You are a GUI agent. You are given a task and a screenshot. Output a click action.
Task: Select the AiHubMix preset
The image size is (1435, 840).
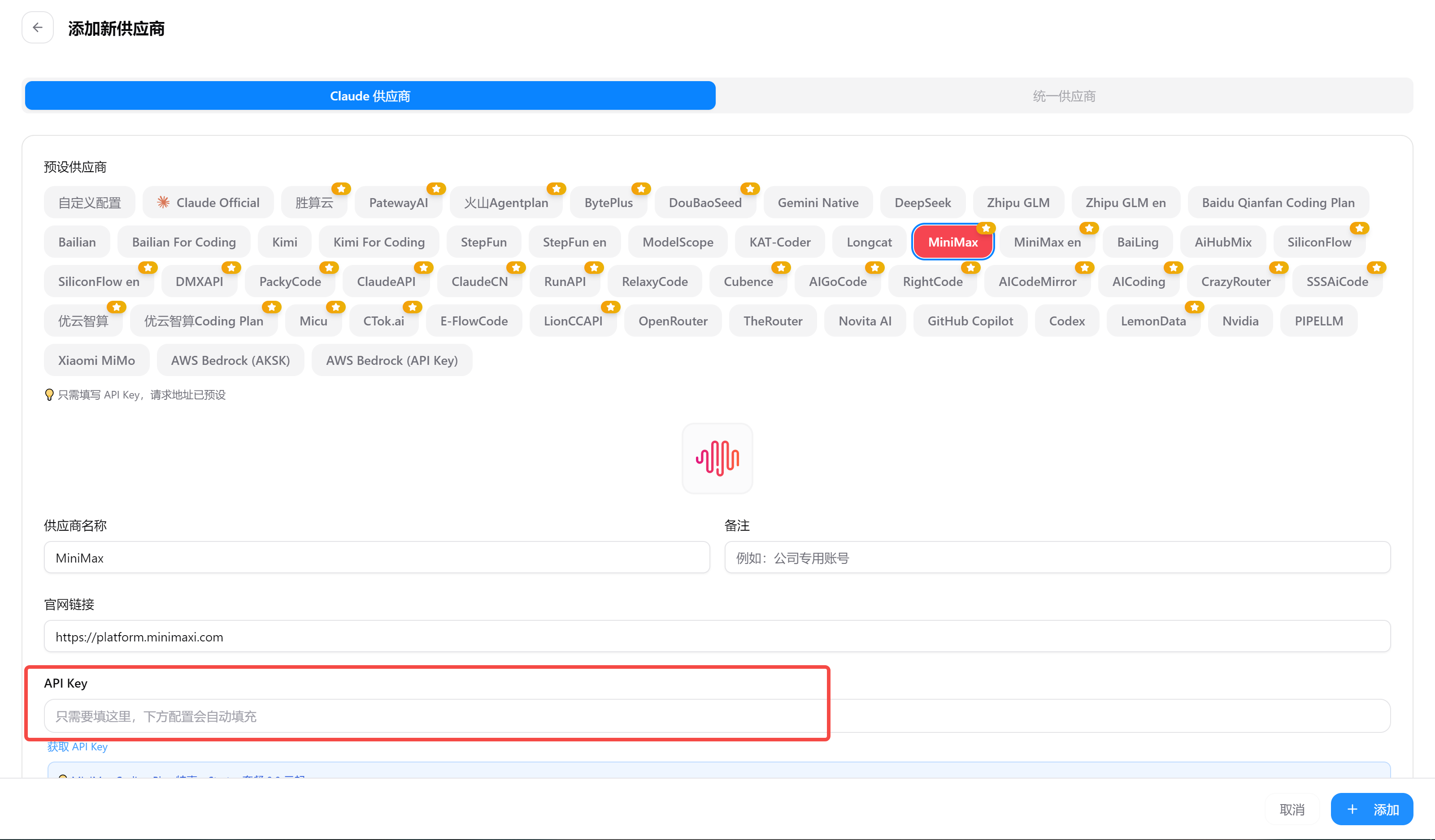pyautogui.click(x=1223, y=242)
